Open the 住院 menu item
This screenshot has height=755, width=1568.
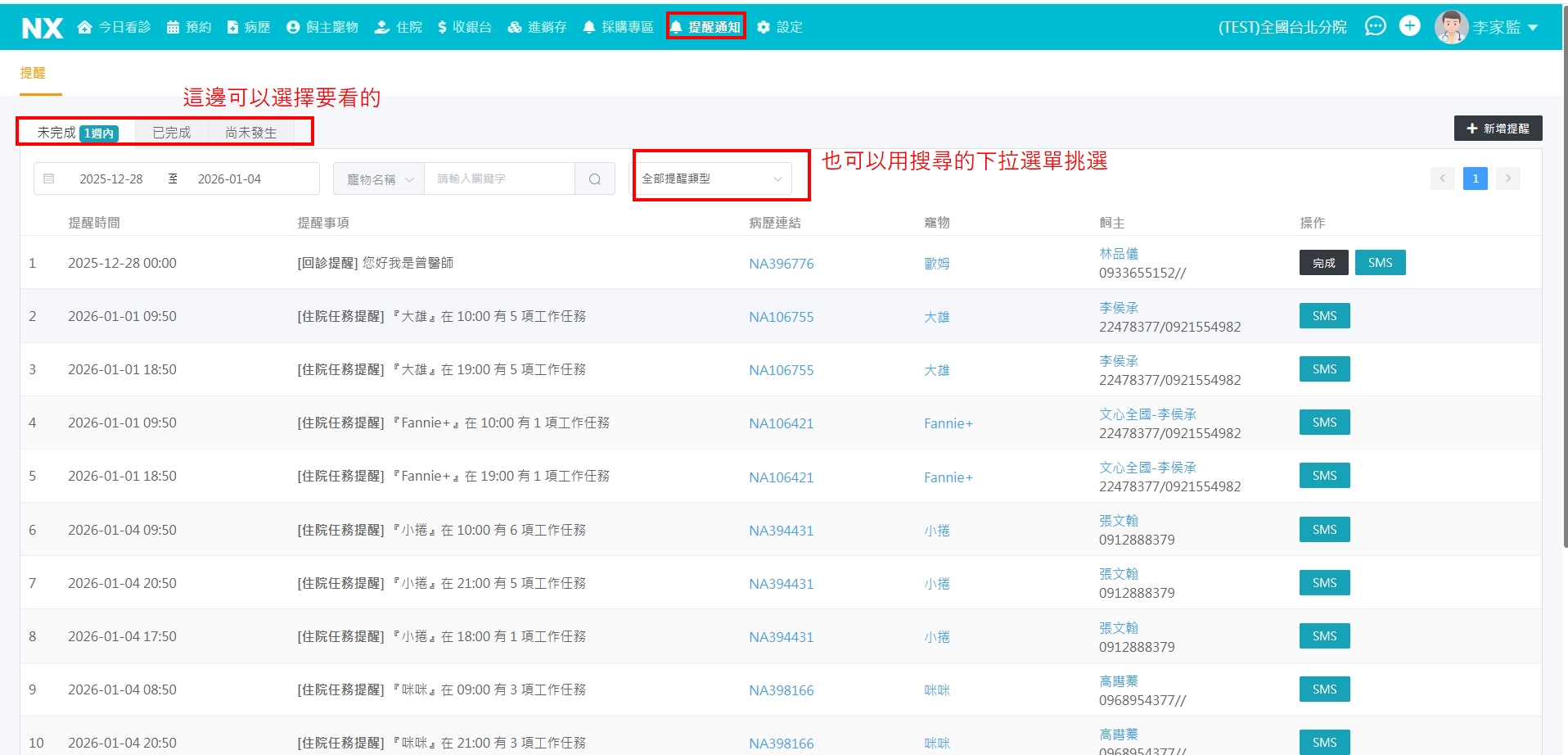click(399, 27)
